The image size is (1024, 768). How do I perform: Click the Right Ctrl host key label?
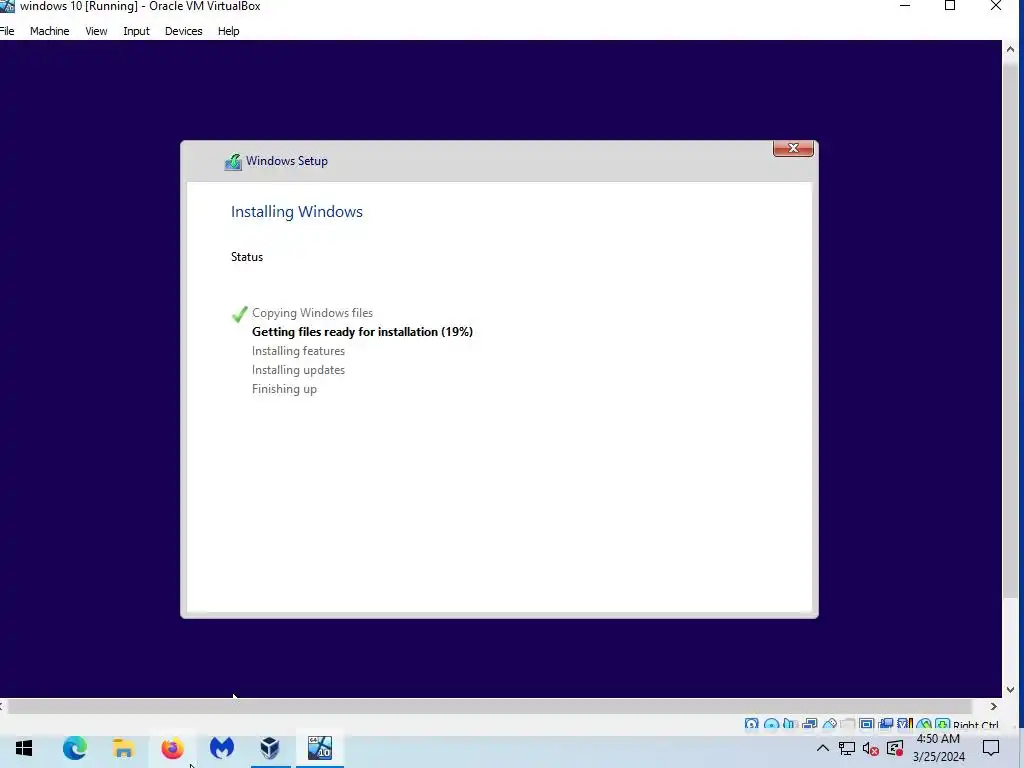976,724
